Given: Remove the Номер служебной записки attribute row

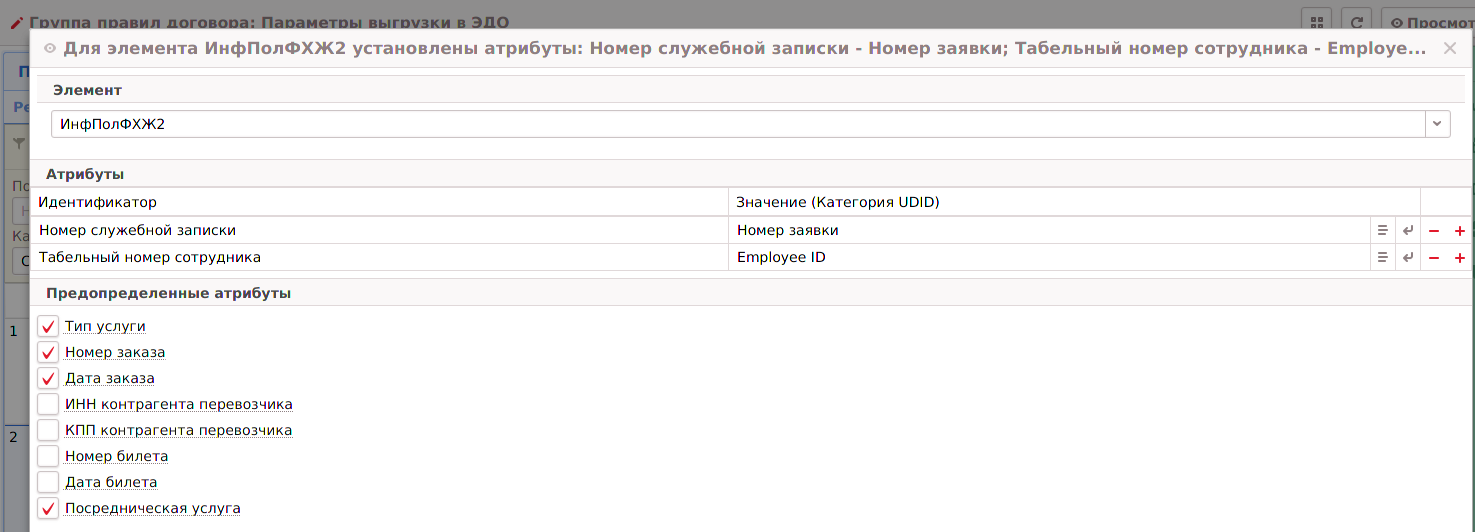Looking at the screenshot, I should [x=1434, y=230].
